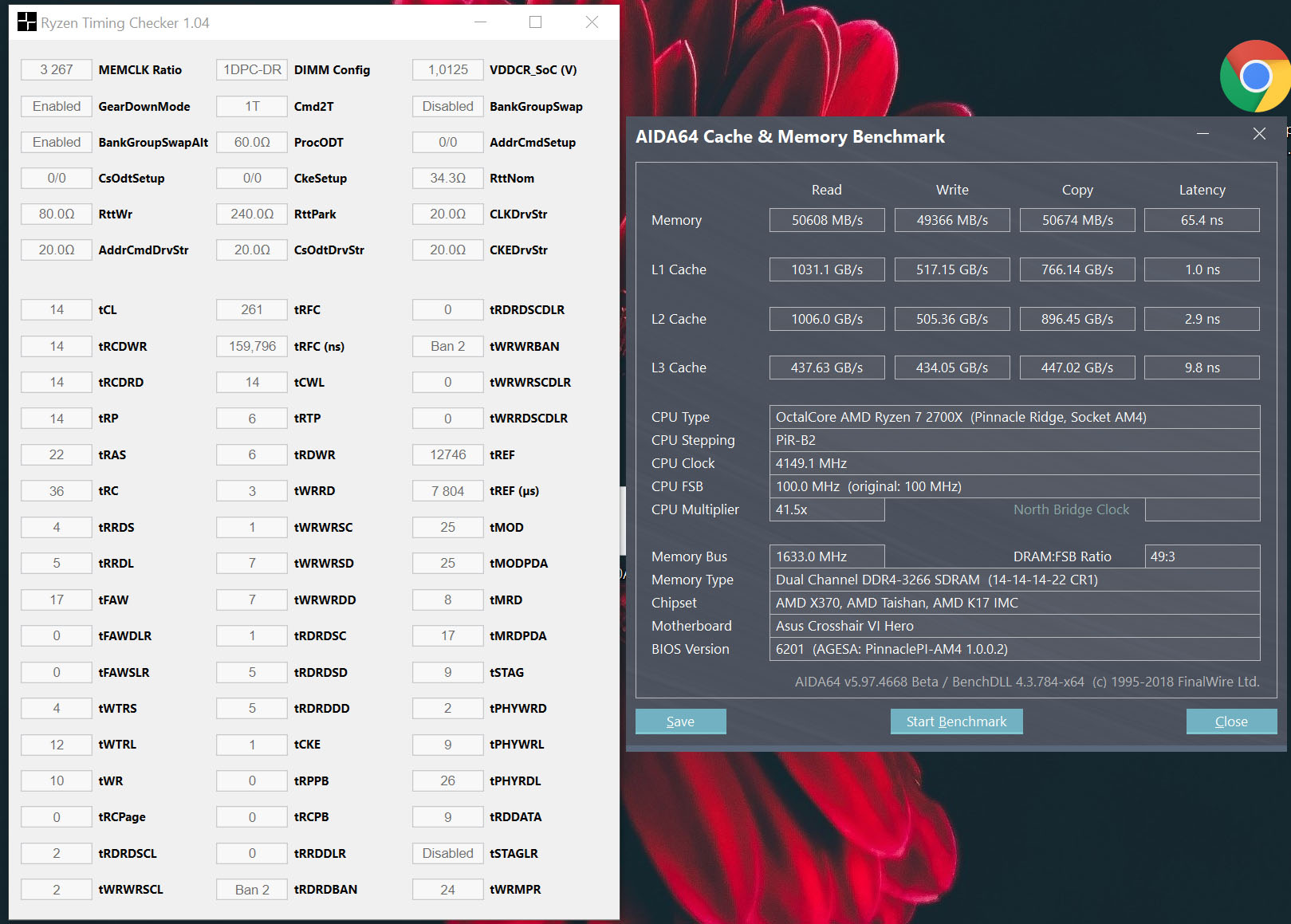This screenshot has height=924, width=1291.
Task: Click the Close button in AIDA64
Action: (x=1232, y=722)
